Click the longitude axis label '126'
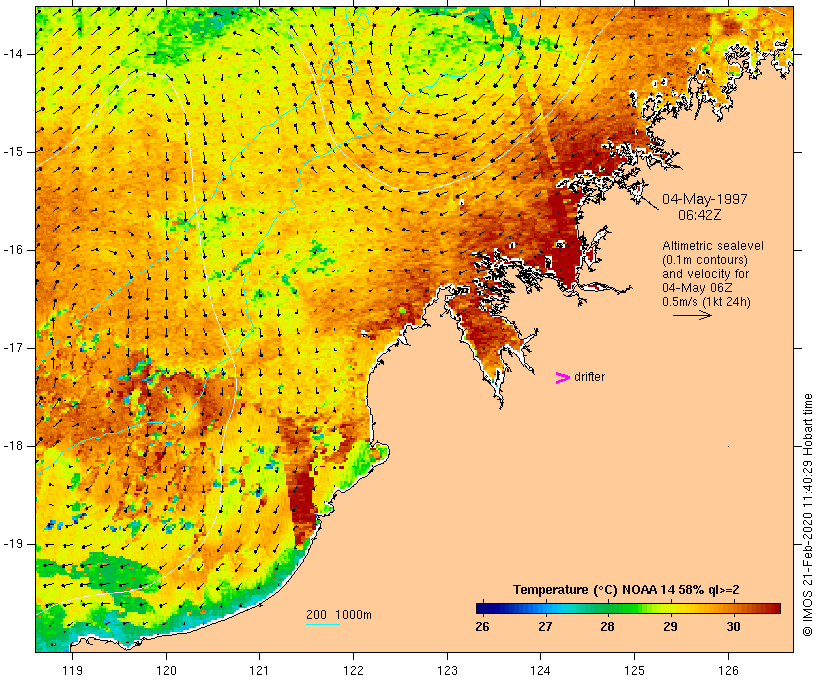 coord(728,670)
